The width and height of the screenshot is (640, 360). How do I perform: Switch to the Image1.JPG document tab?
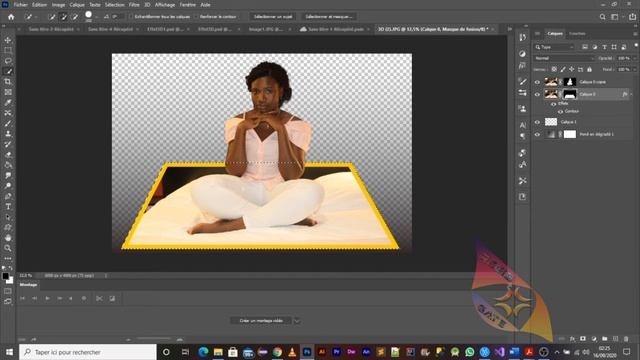[x=266, y=29]
